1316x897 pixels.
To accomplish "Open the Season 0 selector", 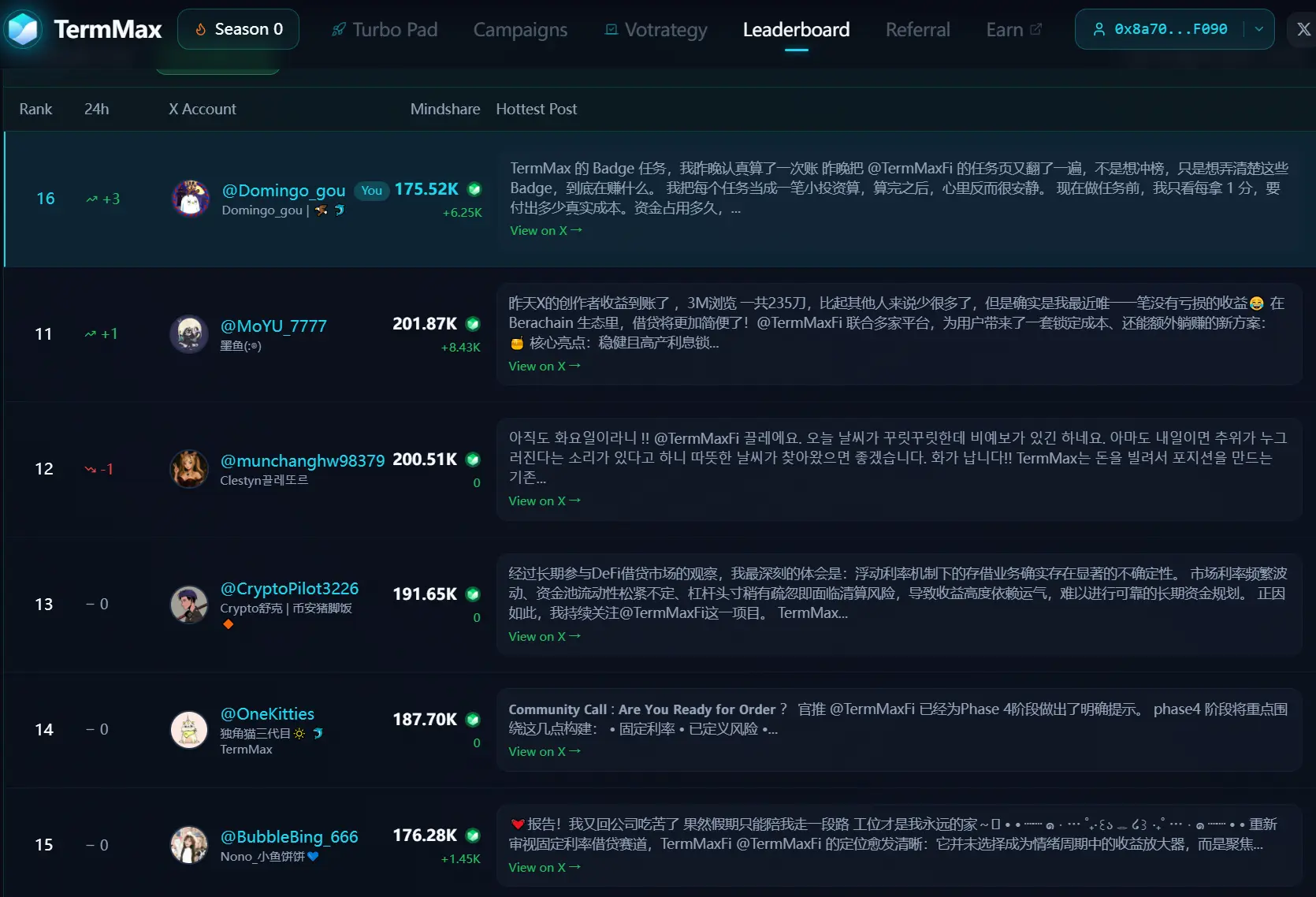I will (x=238, y=29).
